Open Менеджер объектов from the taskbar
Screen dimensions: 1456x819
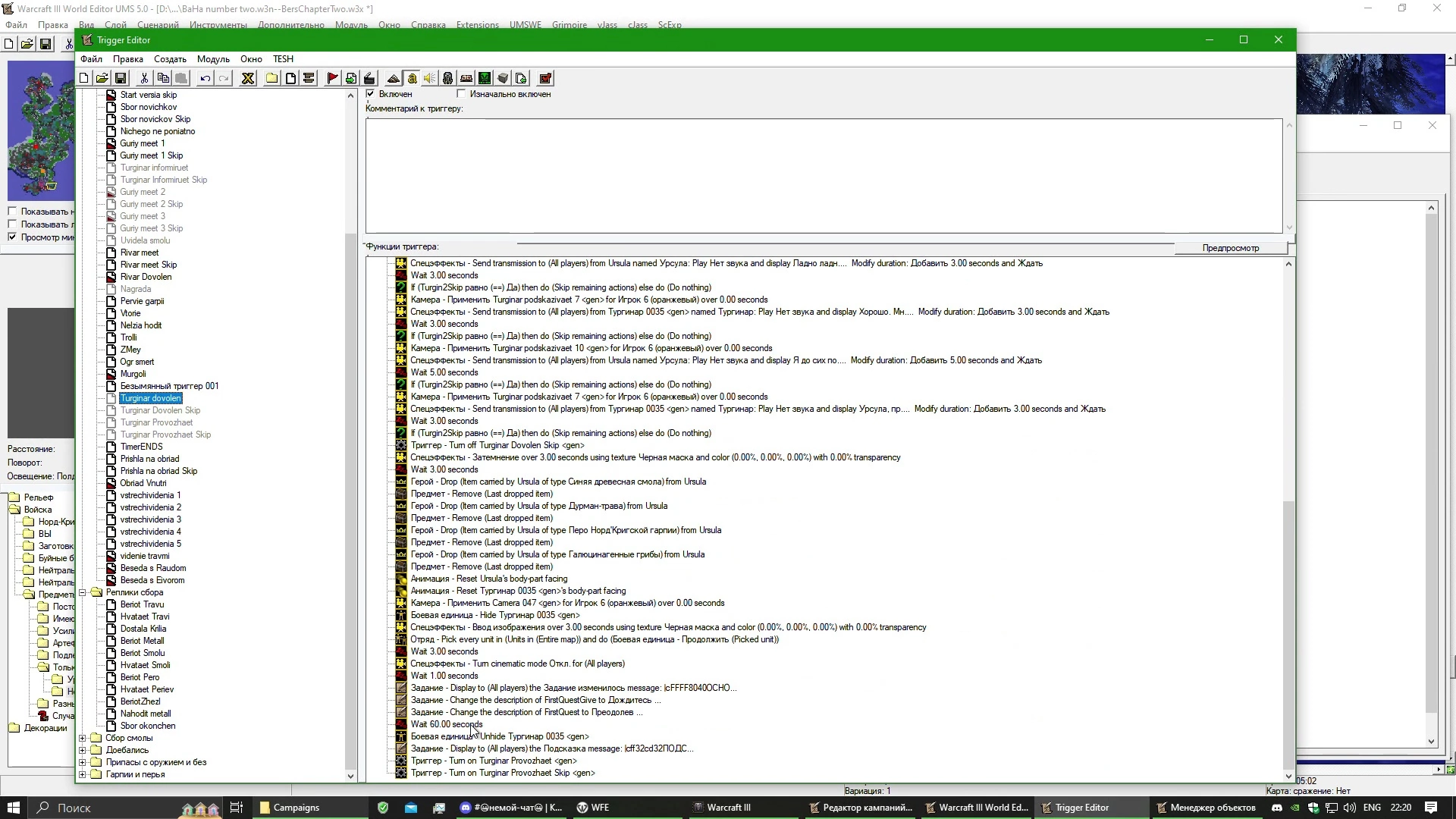tap(1206, 808)
